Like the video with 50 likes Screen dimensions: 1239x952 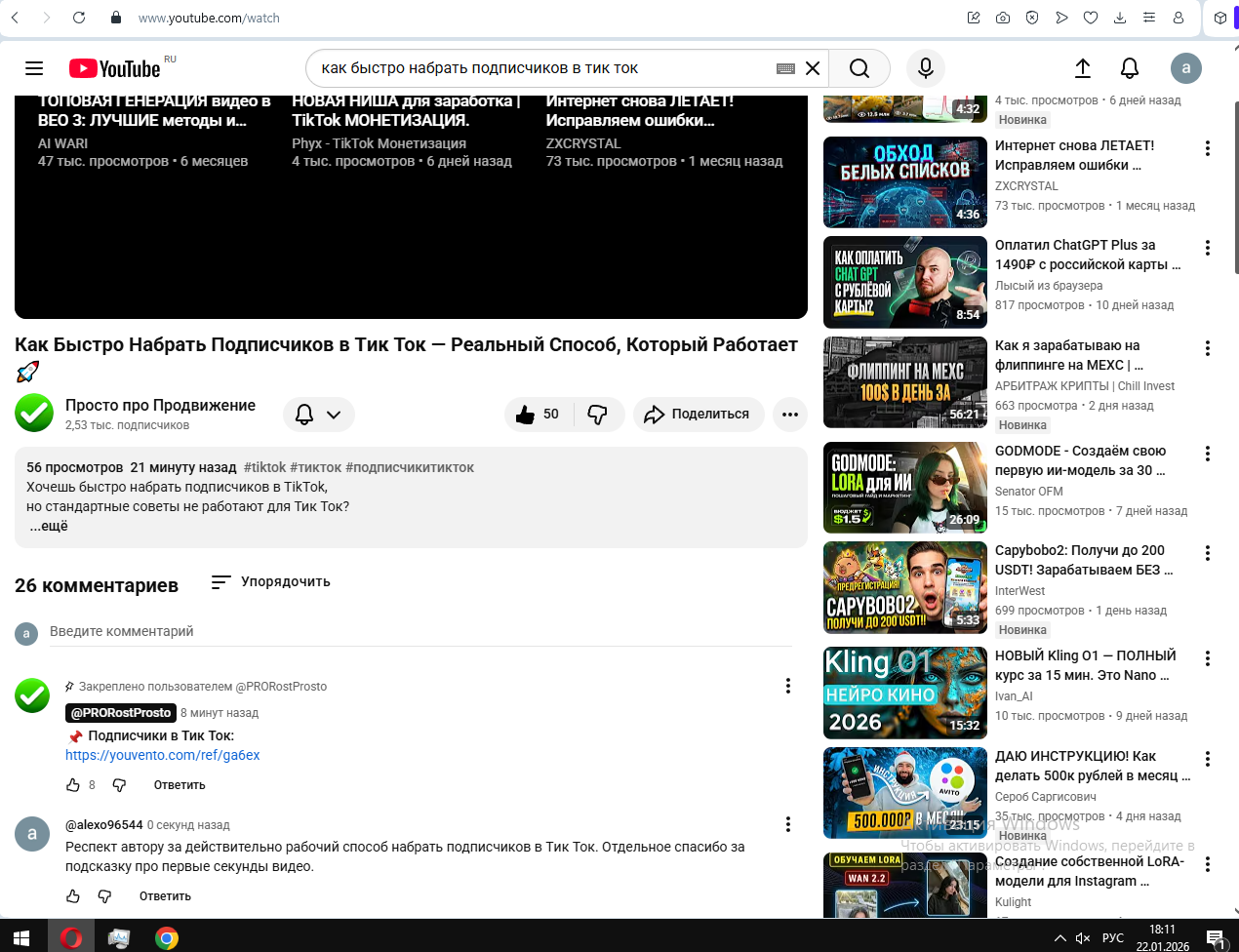tap(538, 415)
